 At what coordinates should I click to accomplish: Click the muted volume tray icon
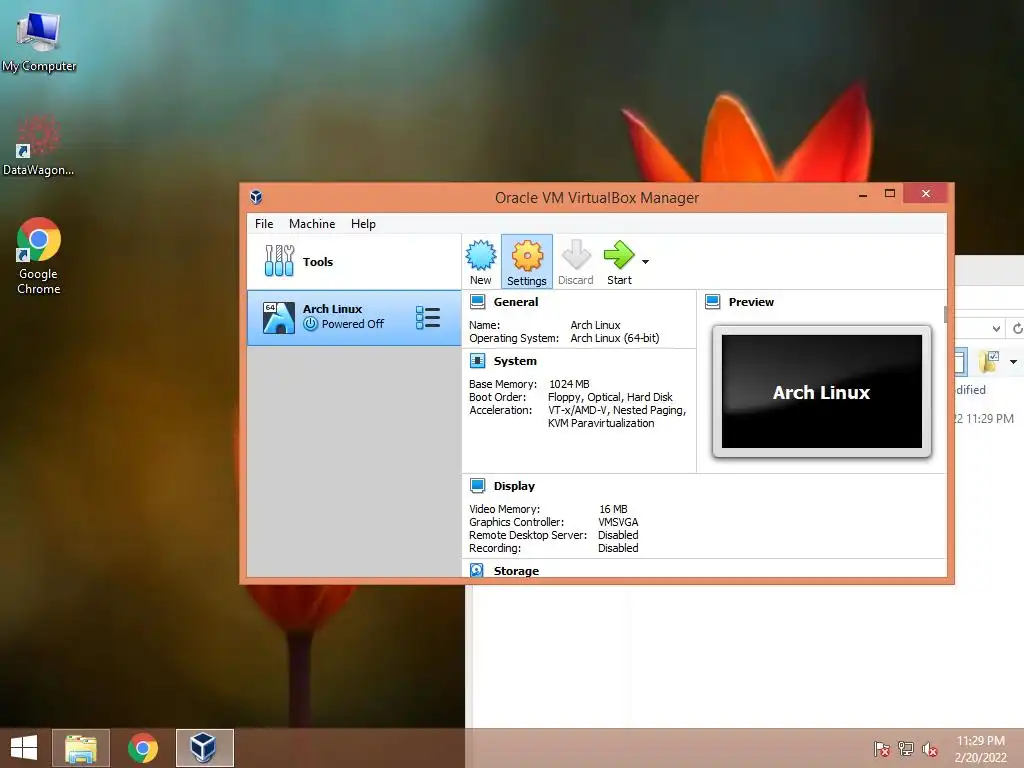[x=929, y=748]
